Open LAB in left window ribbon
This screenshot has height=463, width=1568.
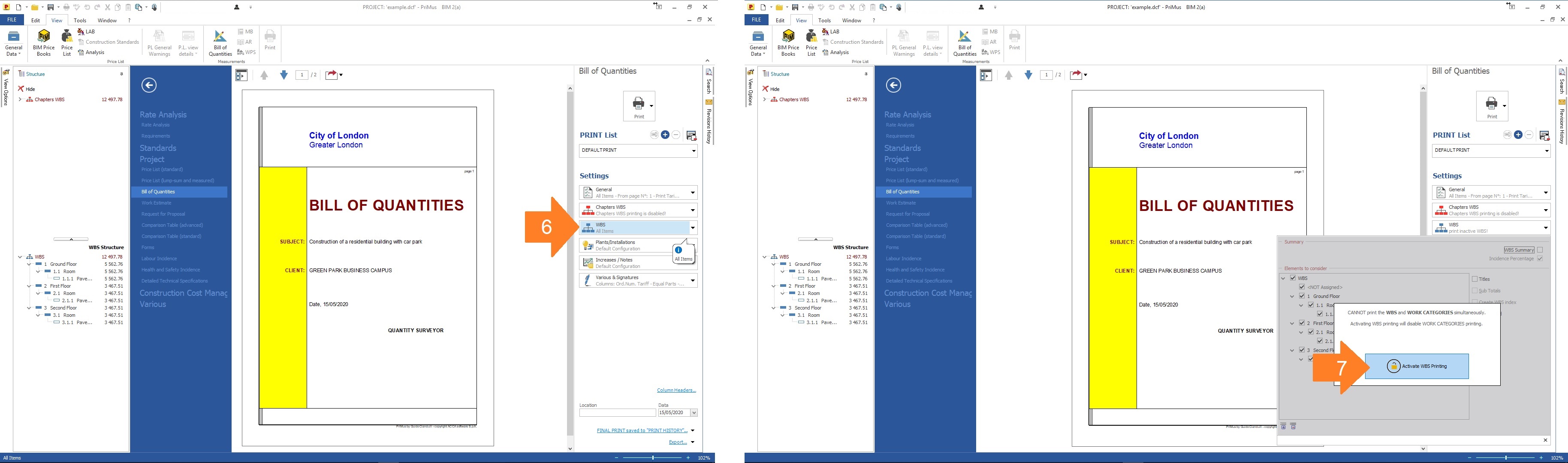point(87,32)
